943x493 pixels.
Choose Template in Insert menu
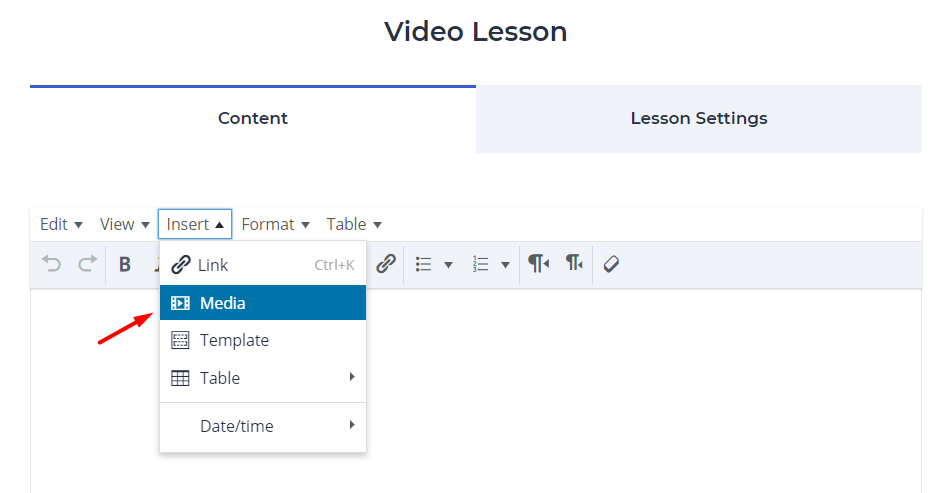(263, 340)
